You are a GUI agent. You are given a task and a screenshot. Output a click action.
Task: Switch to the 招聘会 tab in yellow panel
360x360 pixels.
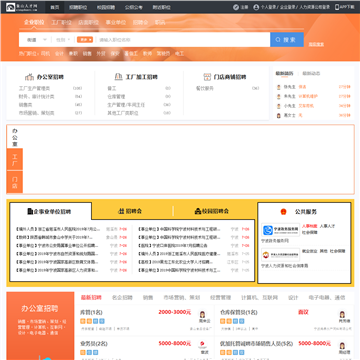coord(130,211)
